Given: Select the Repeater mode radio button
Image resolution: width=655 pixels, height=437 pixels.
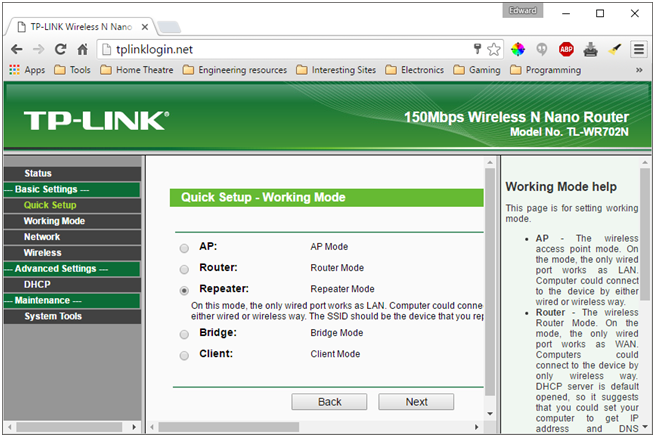Looking at the screenshot, I should (184, 290).
